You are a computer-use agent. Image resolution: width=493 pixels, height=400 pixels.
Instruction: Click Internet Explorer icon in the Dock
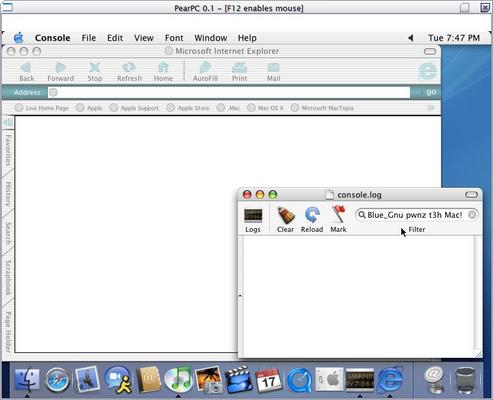coord(390,380)
